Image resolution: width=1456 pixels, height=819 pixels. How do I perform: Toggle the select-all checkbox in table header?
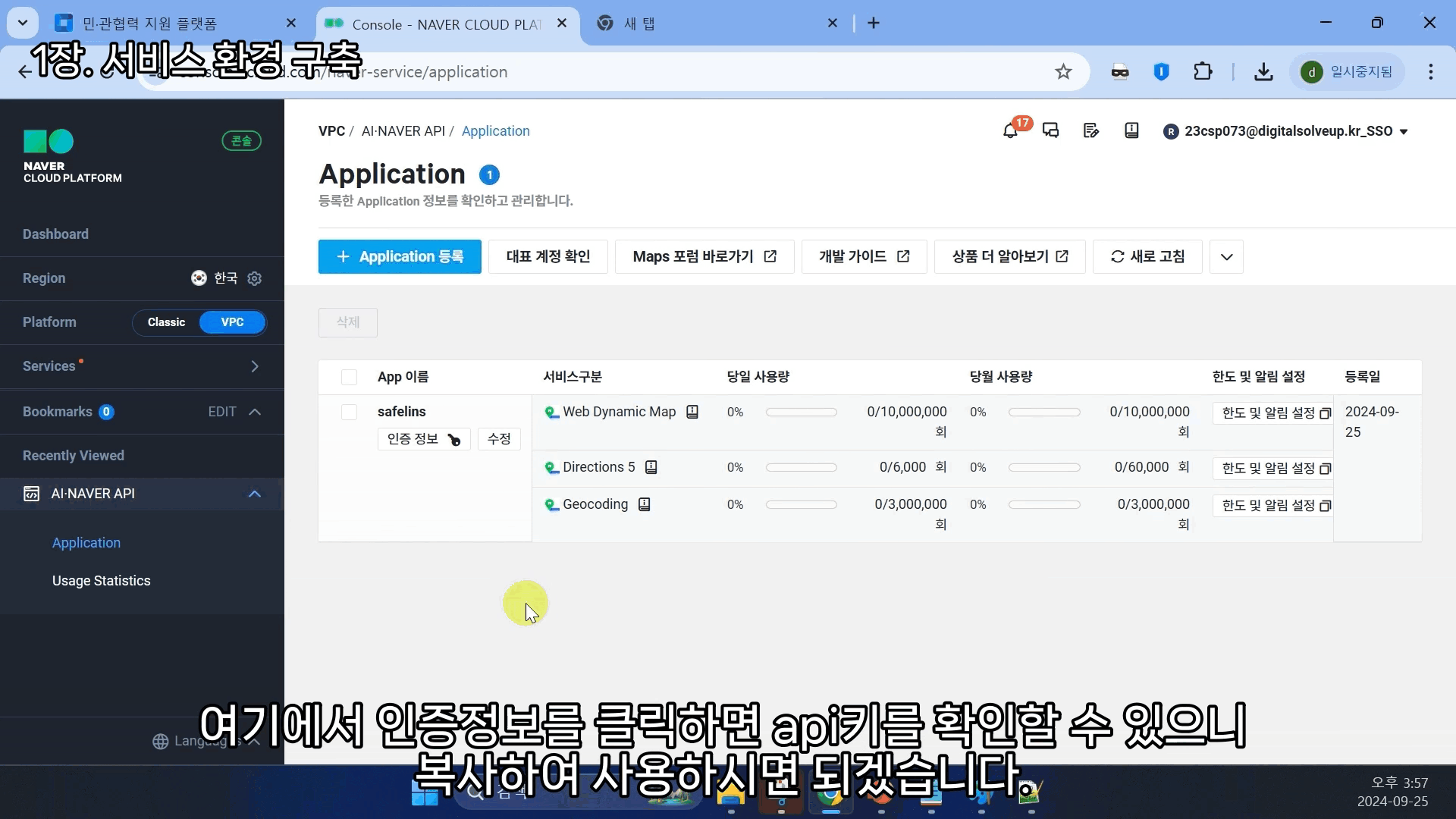[x=349, y=377]
